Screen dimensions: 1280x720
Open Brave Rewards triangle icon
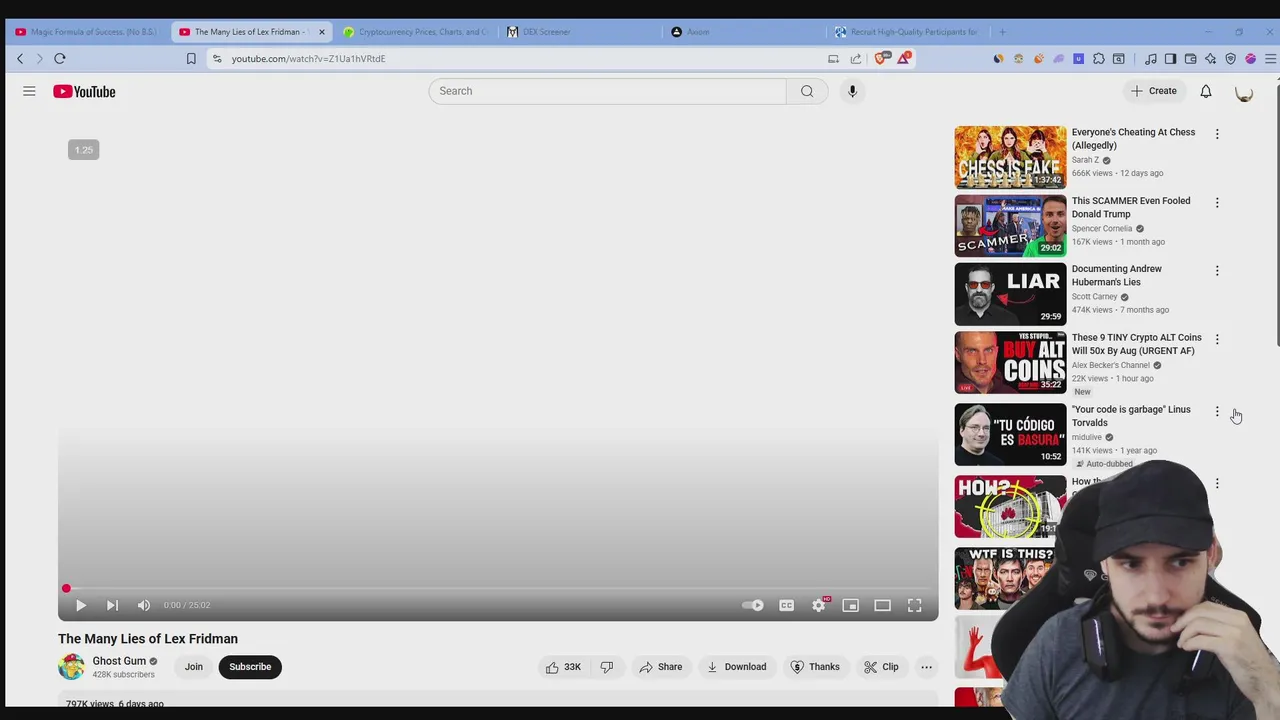[x=904, y=59]
